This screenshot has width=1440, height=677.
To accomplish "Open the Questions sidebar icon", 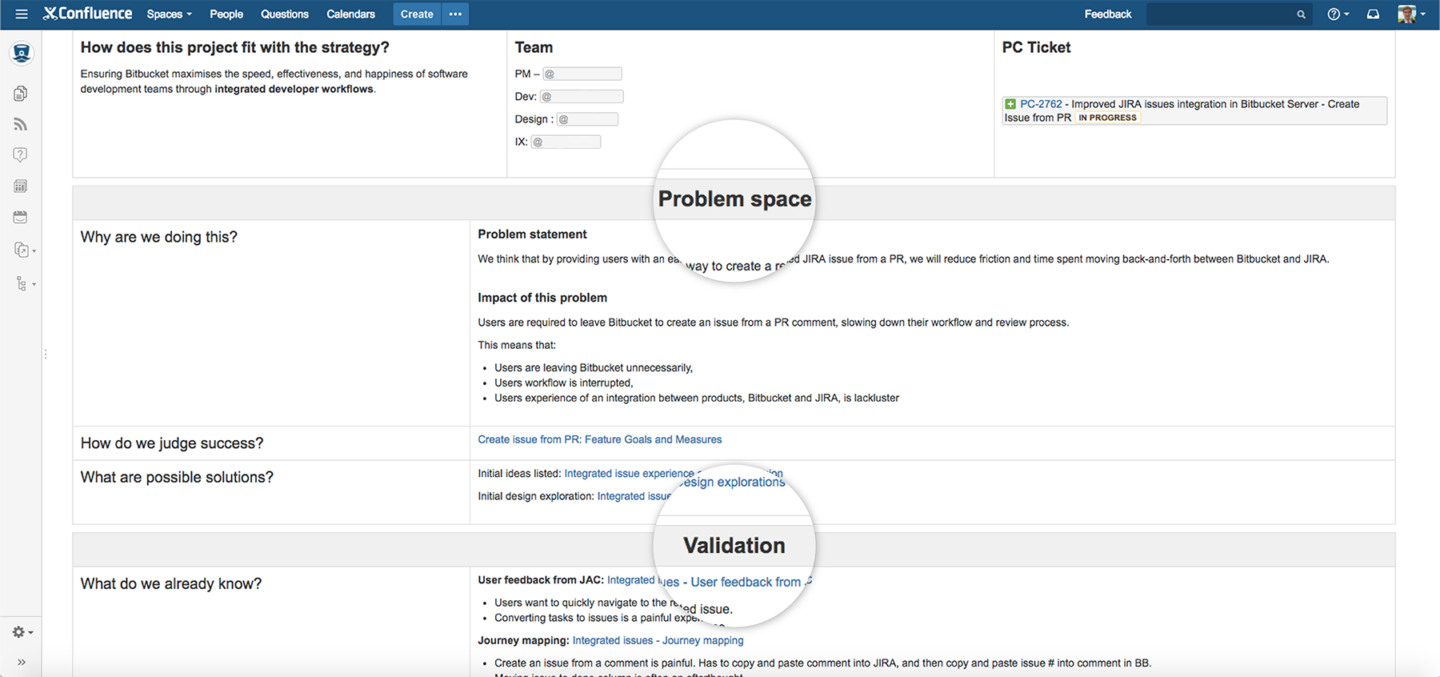I will coord(20,155).
